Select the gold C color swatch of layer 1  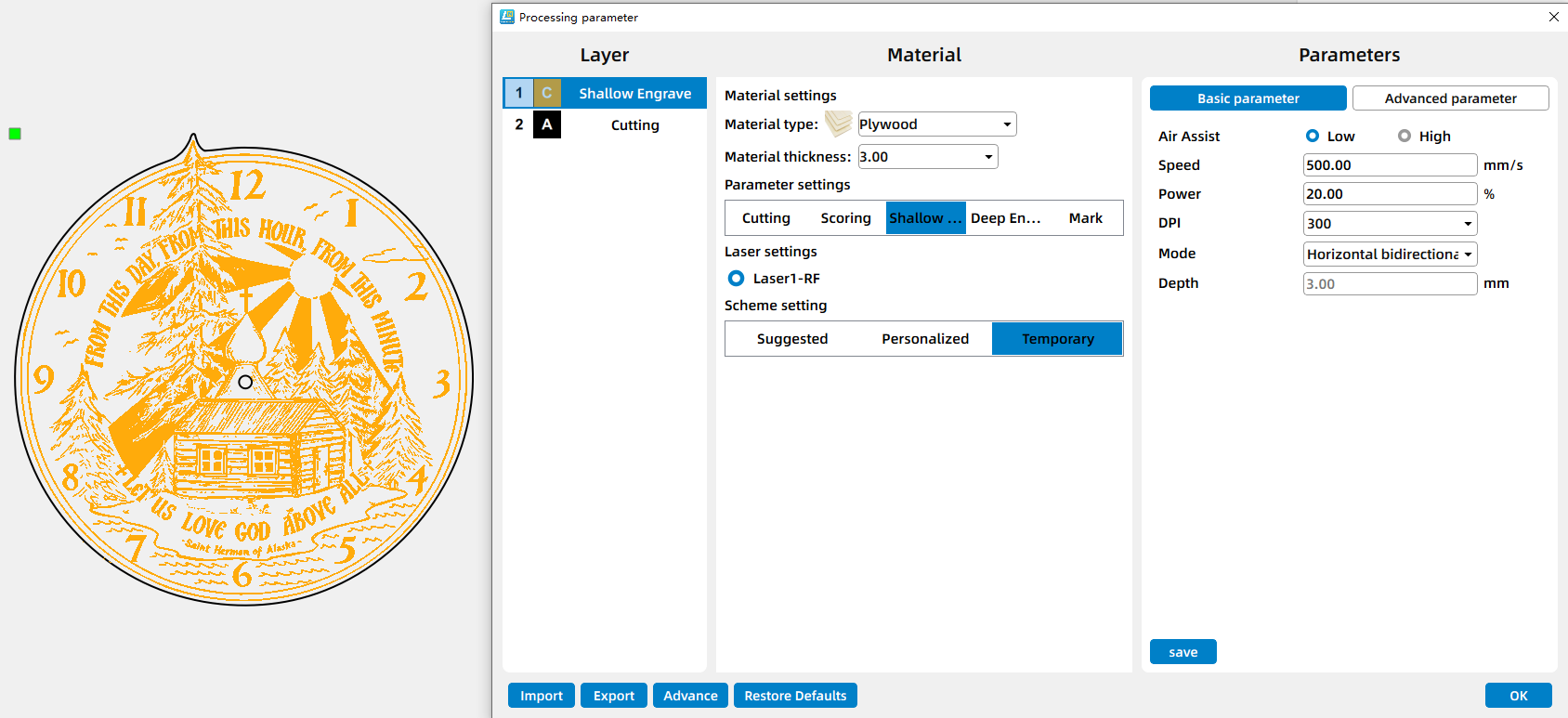pyautogui.click(x=547, y=93)
